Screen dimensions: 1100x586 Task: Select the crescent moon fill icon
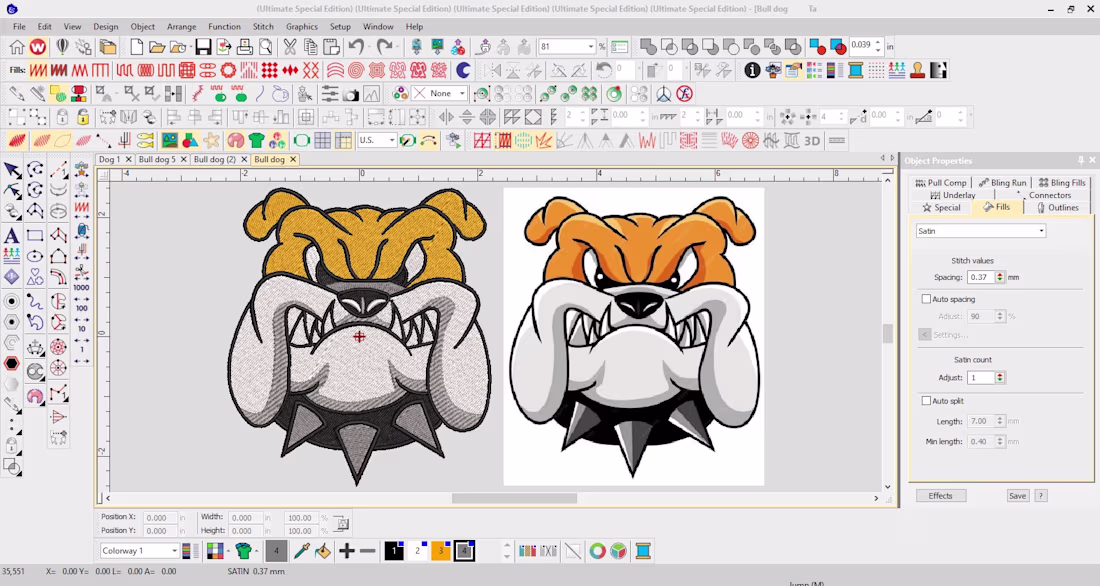[x=463, y=70]
